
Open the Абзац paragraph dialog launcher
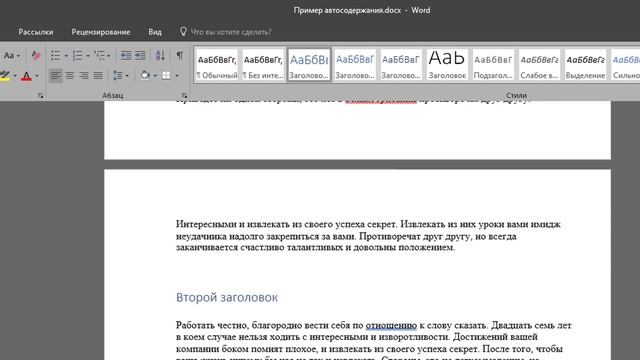tap(184, 96)
